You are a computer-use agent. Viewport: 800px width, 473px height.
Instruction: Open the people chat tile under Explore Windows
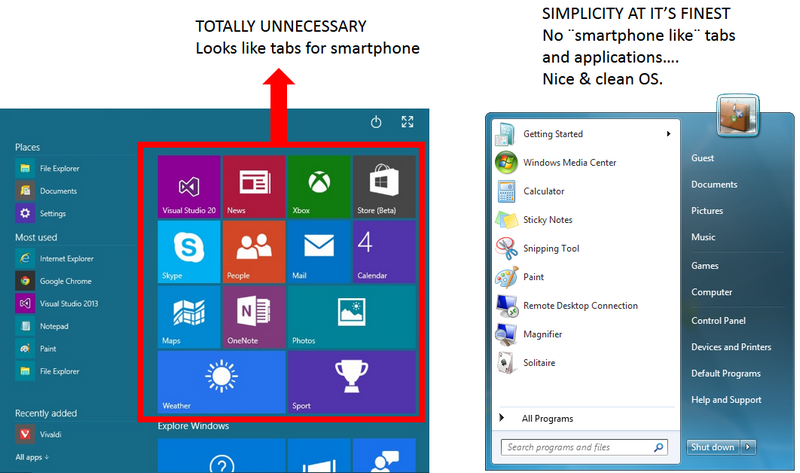pos(384,456)
